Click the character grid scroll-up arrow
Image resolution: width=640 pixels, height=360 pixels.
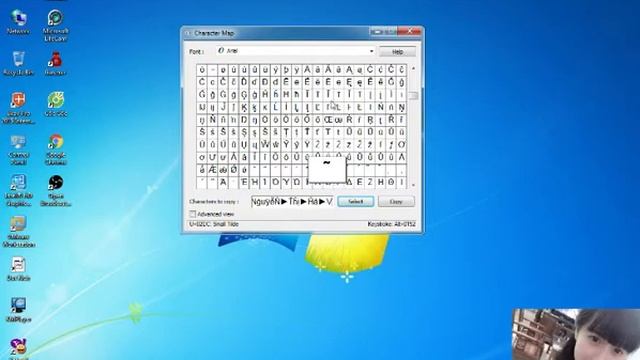pos(413,69)
